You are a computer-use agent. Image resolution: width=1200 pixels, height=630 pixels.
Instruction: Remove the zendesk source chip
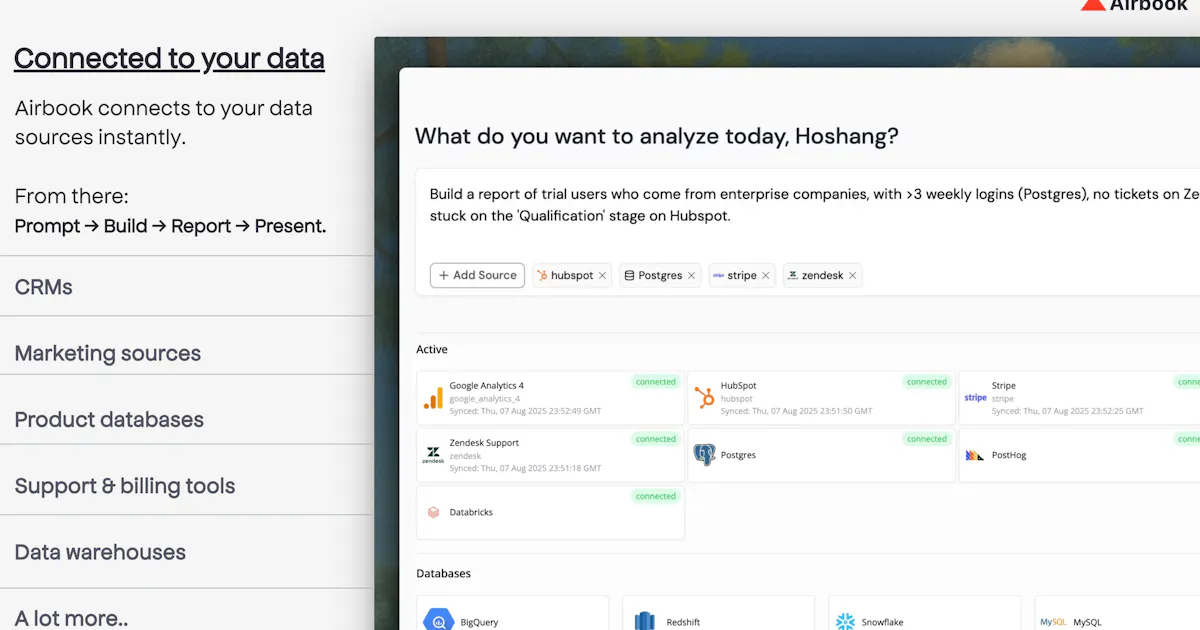pyautogui.click(x=852, y=276)
